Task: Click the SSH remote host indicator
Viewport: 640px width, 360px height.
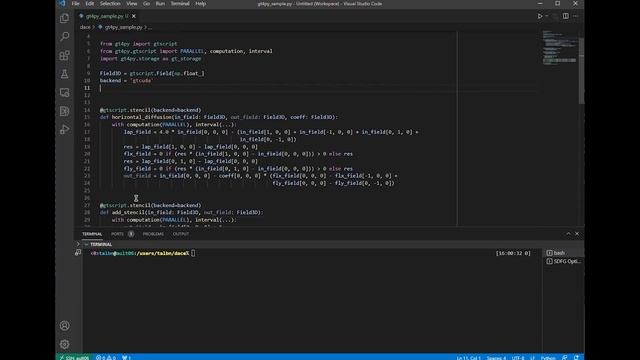Action: point(75,357)
